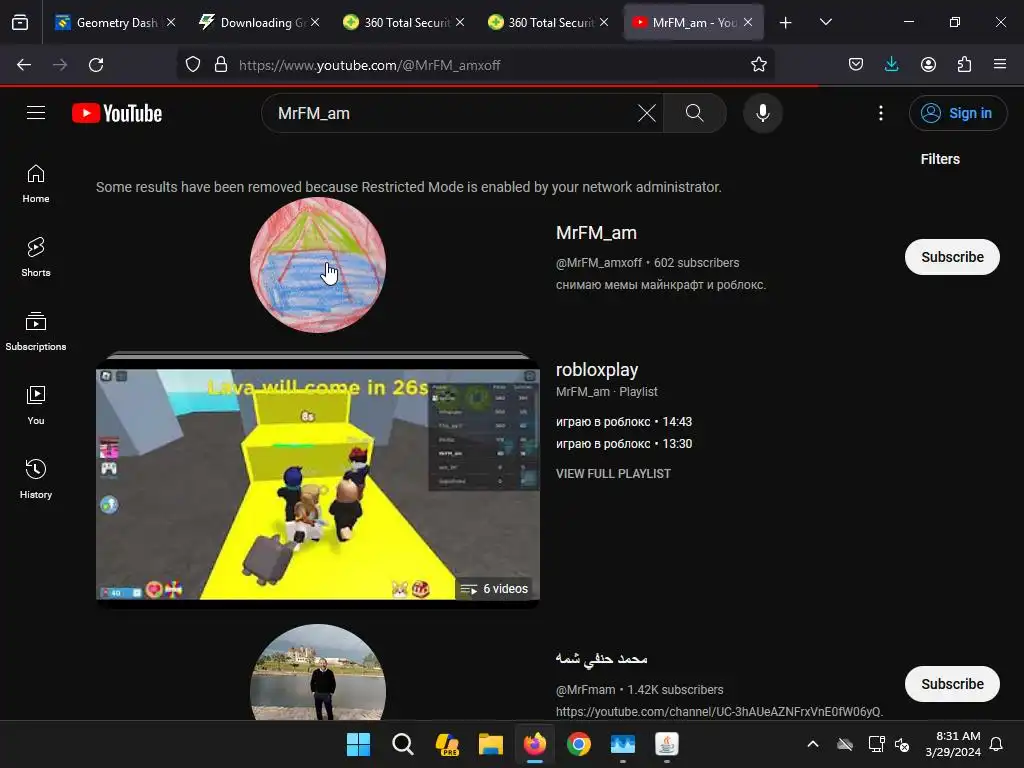Open the Save to Pocket icon

point(856,65)
